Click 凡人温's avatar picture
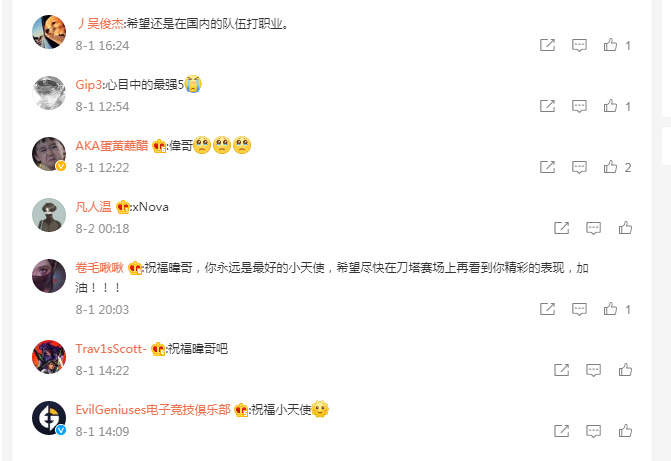The image size is (671, 461). pyautogui.click(x=49, y=215)
